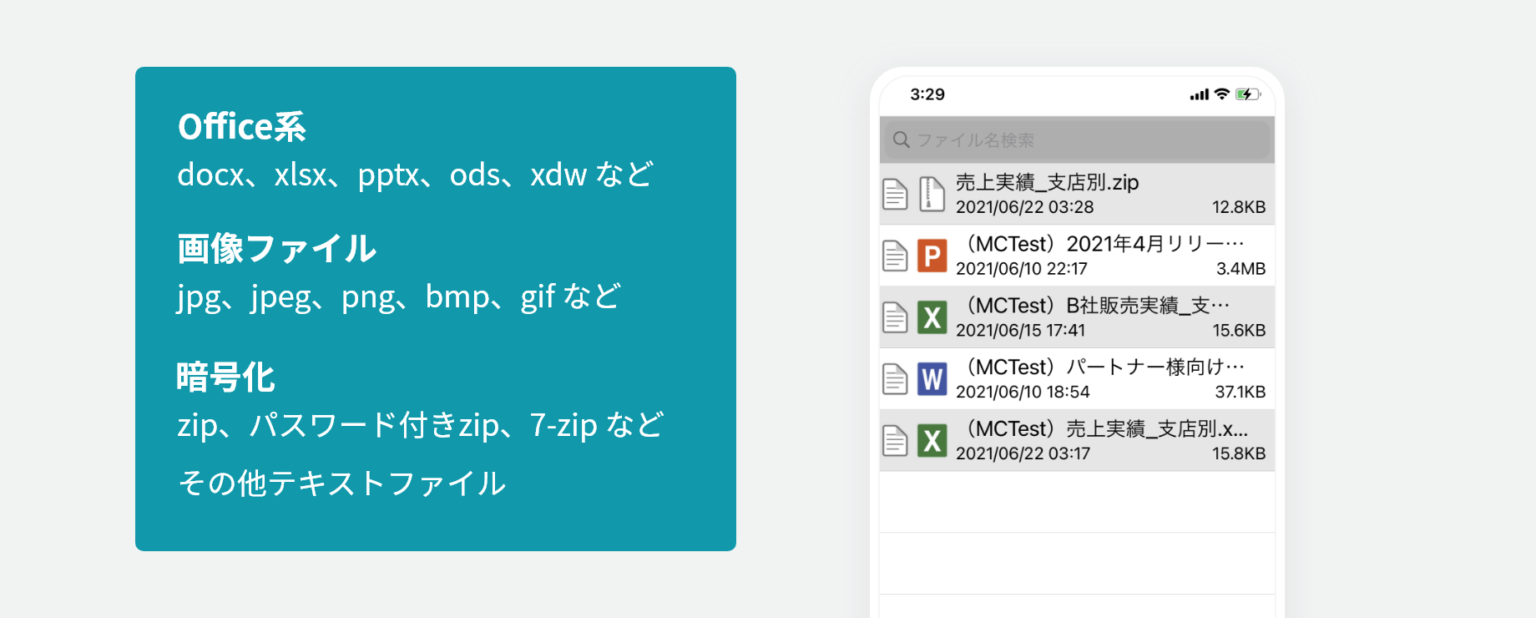Tap the magnifier icon in search bar
This screenshot has width=1536, height=618.
[901, 140]
